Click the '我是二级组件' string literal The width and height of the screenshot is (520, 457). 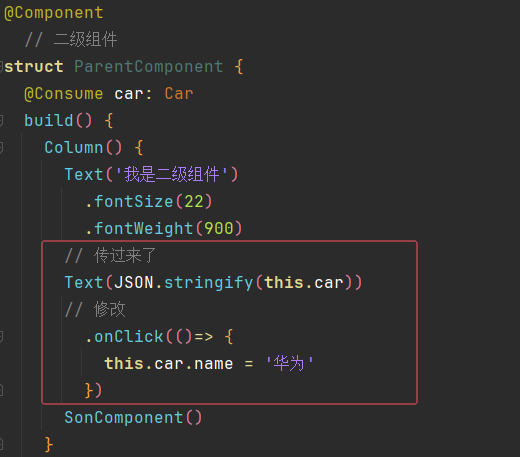[172, 174]
